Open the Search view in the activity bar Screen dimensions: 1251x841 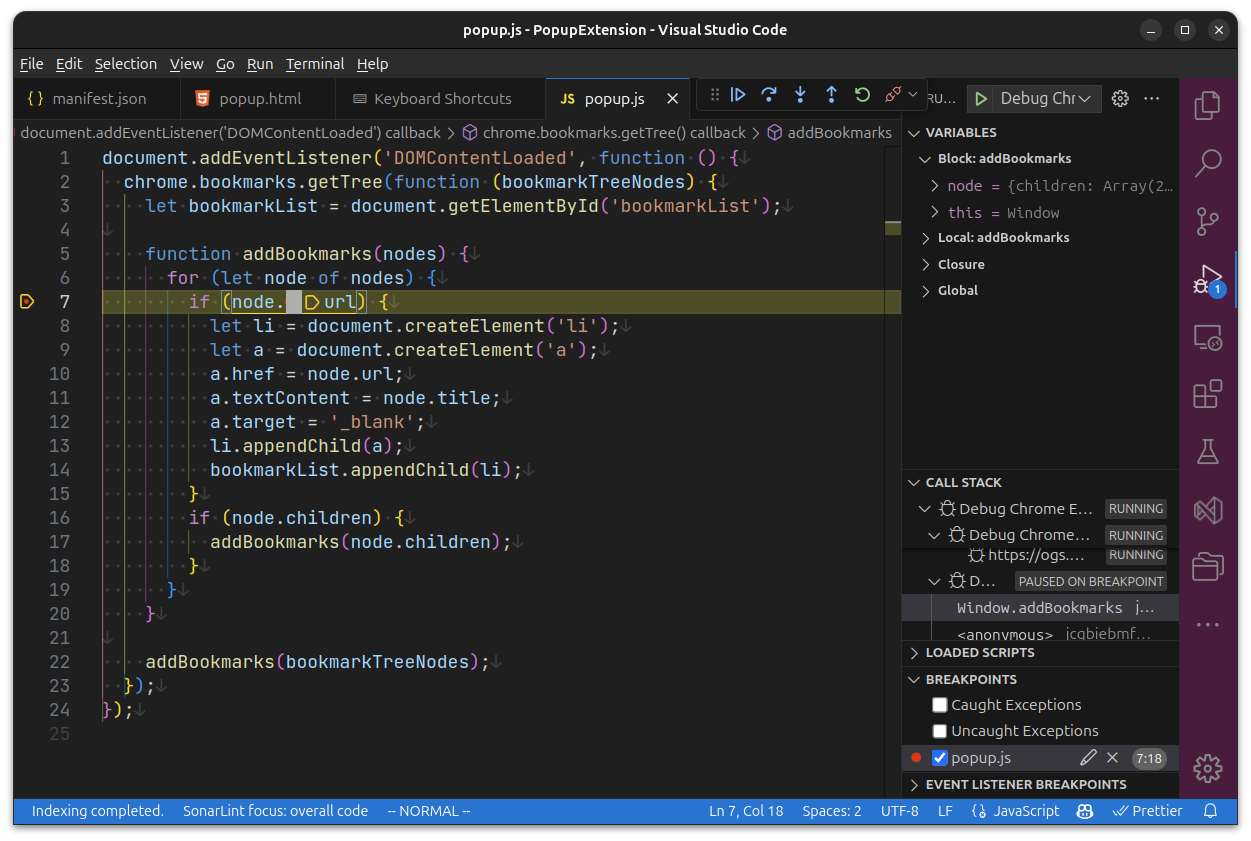(1208, 162)
